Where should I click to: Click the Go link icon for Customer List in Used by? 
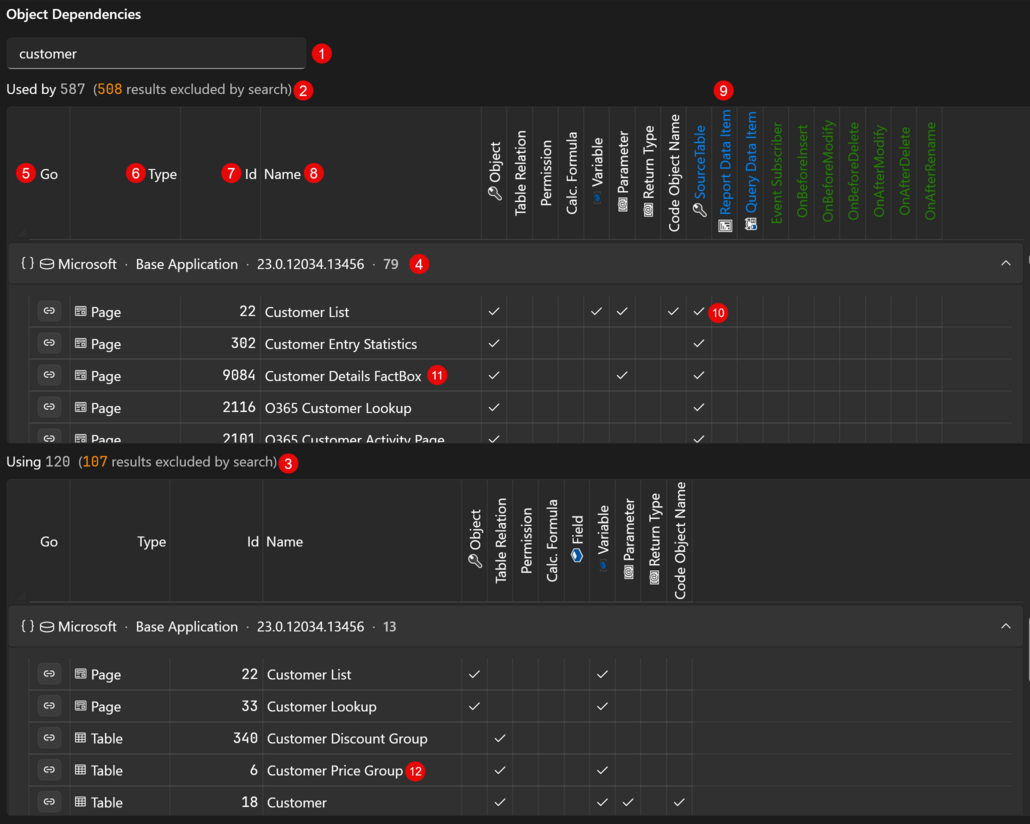click(49, 311)
